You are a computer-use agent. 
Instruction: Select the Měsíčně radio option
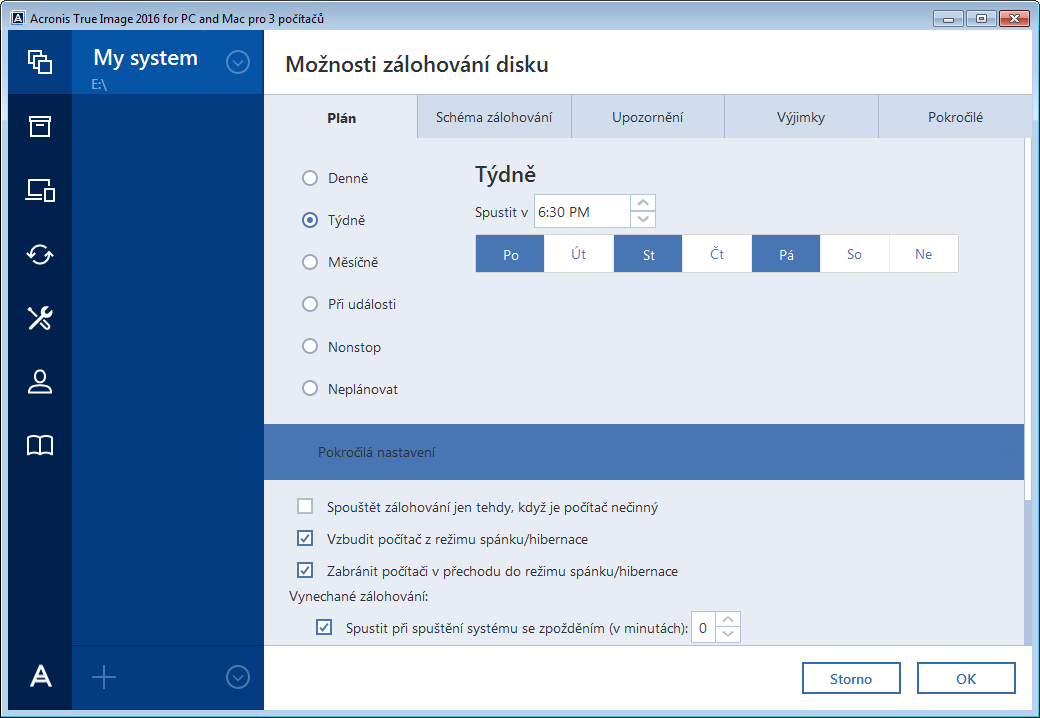[310, 262]
